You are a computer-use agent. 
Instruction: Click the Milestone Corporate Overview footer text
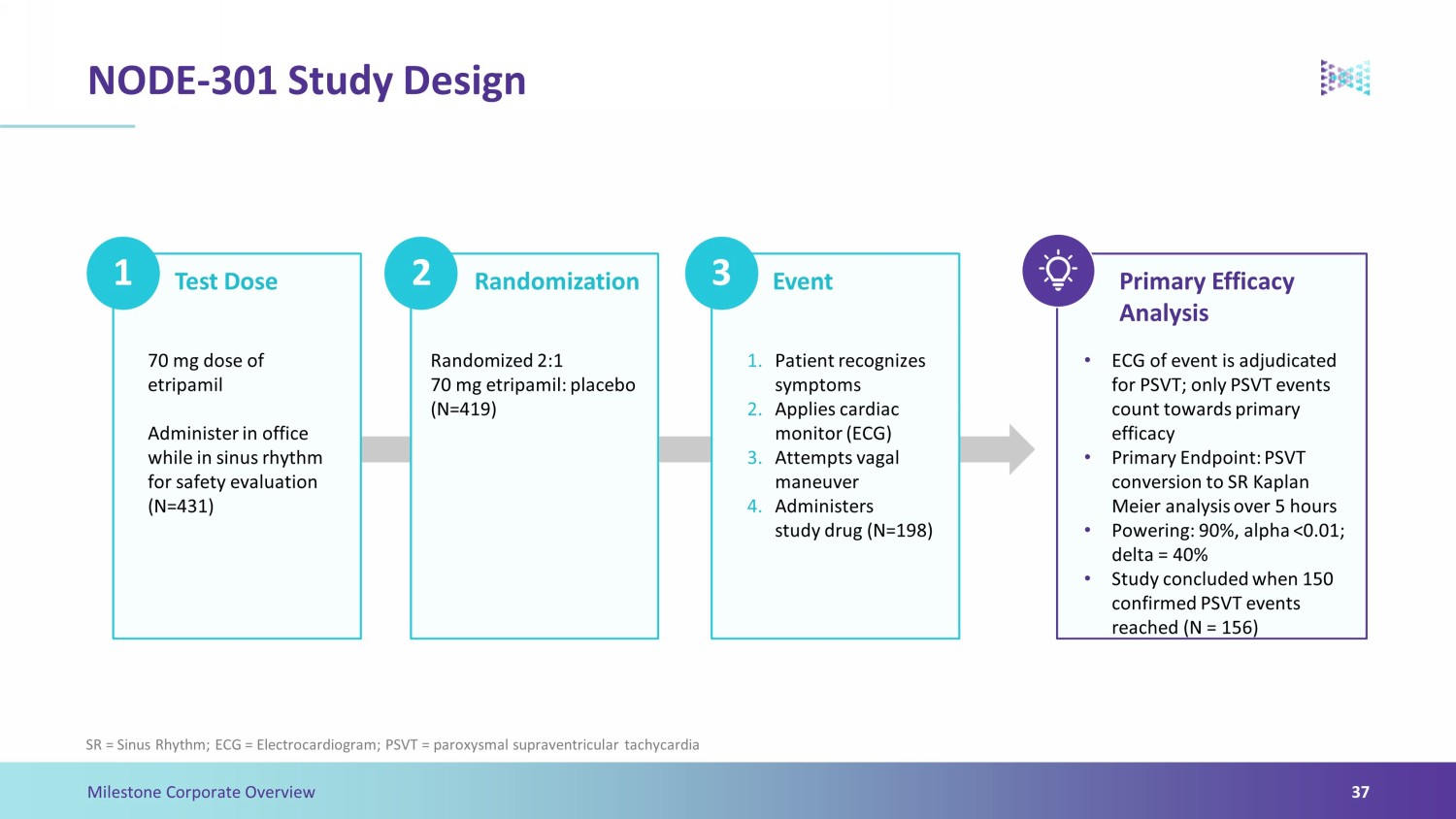[201, 792]
